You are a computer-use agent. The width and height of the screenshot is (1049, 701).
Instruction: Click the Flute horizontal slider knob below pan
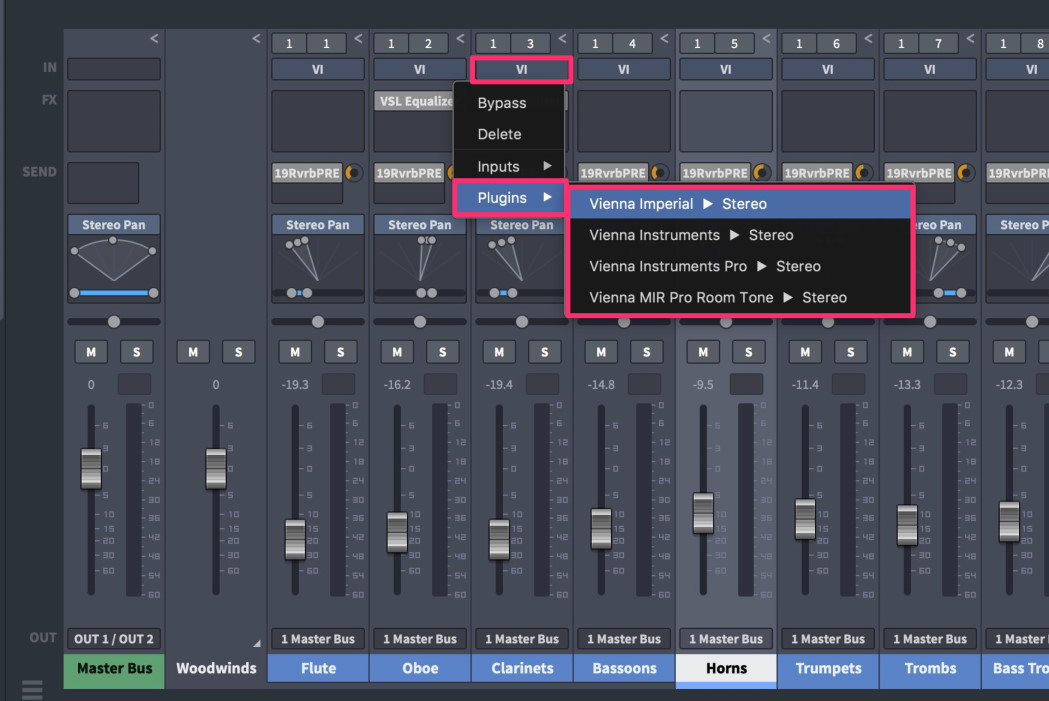pos(318,322)
